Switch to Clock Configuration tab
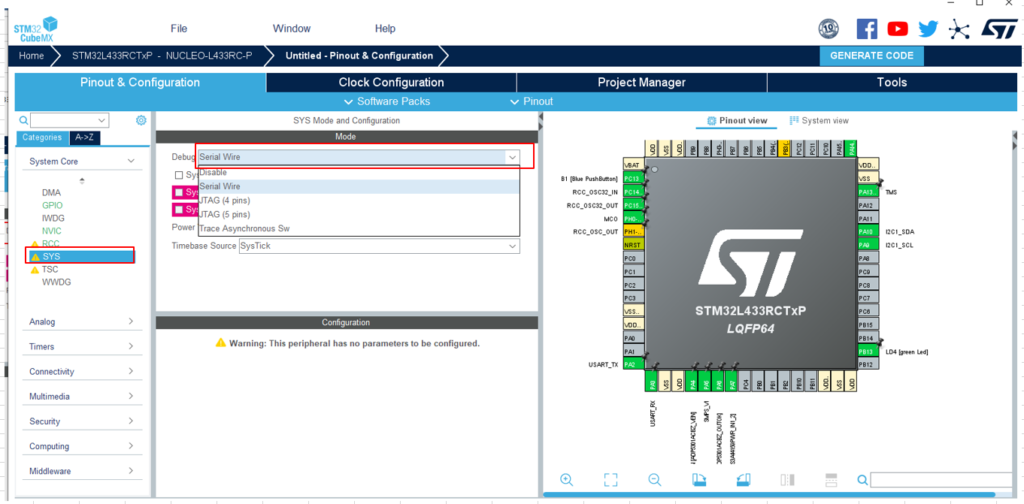Viewport: 1024px width, 504px height. coord(391,82)
